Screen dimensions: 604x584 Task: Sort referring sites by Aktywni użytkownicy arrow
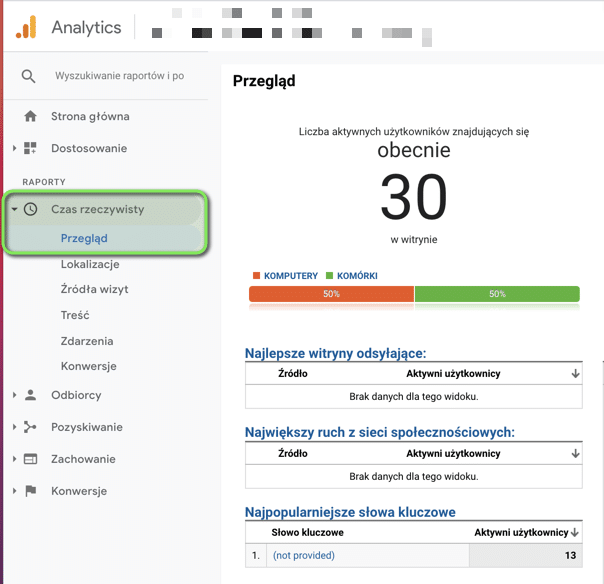click(x=575, y=374)
